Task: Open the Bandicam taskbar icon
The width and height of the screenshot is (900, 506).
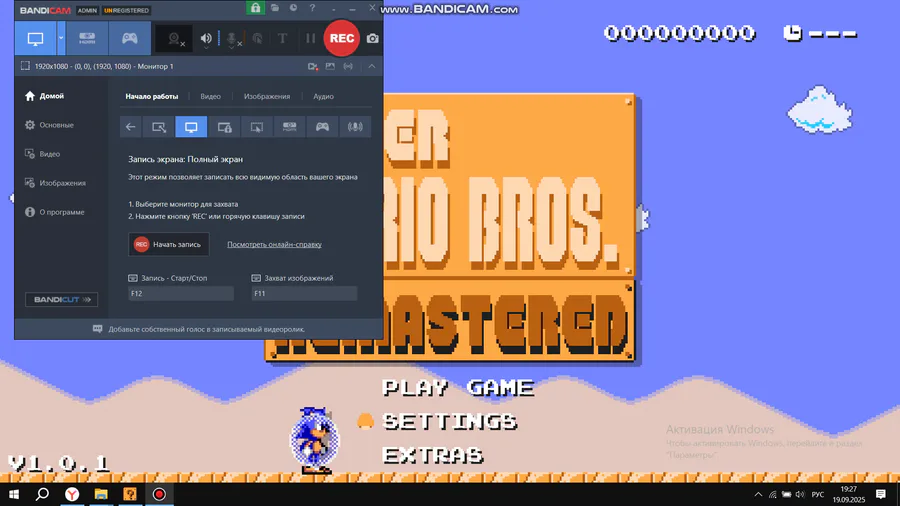Action: 159,495
